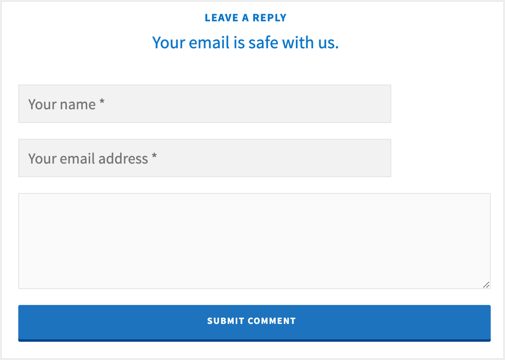Click the 'LEAVE A REPLY' heading
The height and width of the screenshot is (360, 505).
[x=246, y=18]
